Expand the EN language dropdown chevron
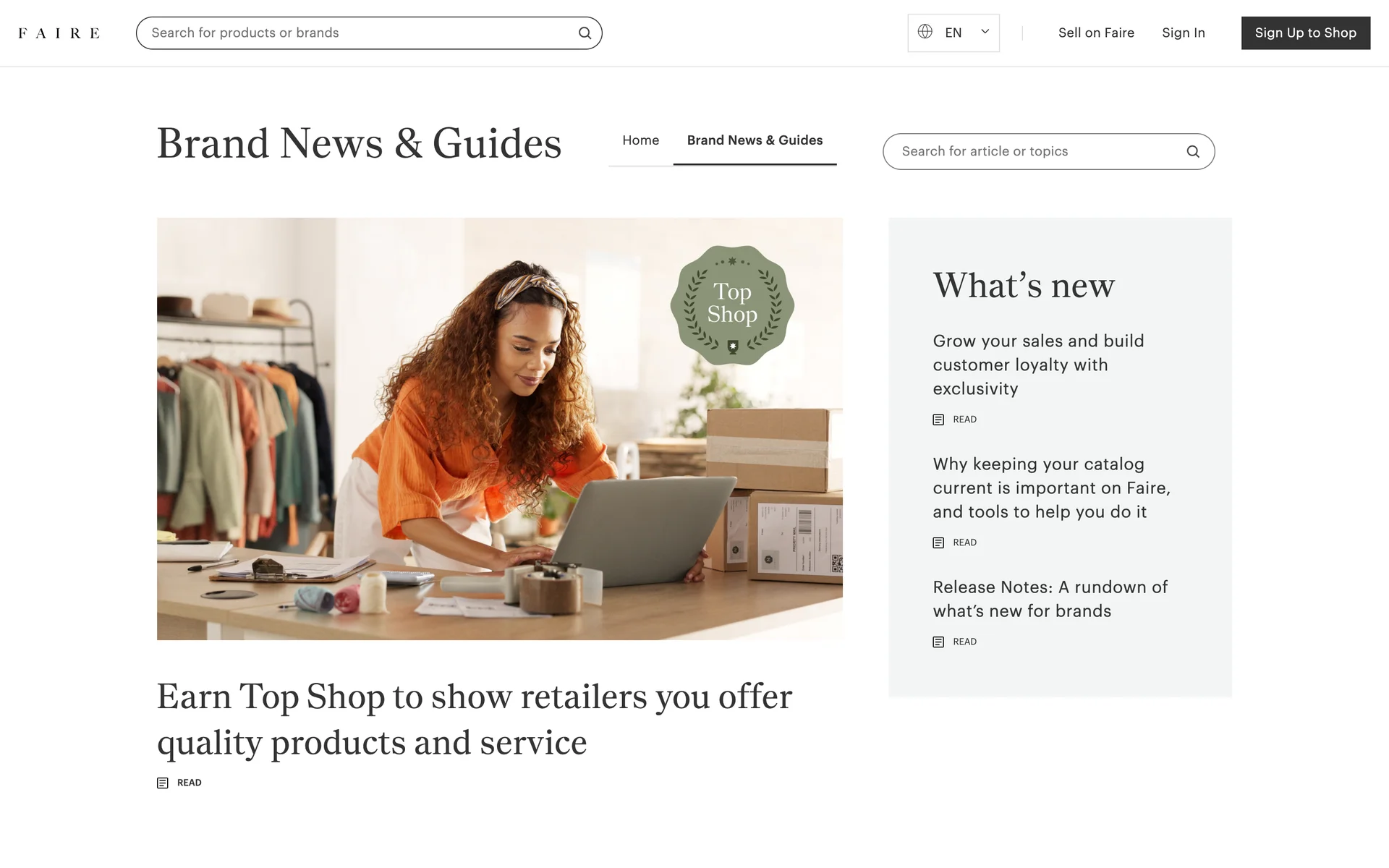The height and width of the screenshot is (868, 1389). tap(985, 32)
